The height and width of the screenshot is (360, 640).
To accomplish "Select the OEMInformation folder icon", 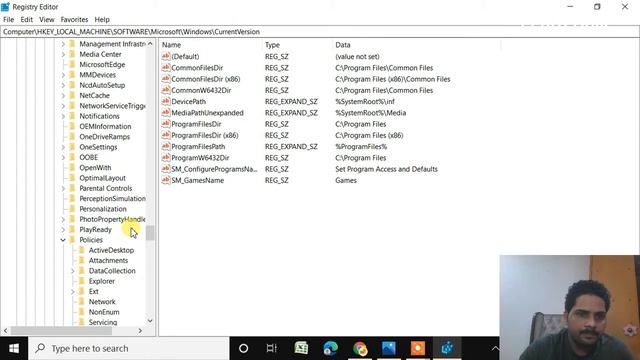I will (x=72, y=127).
